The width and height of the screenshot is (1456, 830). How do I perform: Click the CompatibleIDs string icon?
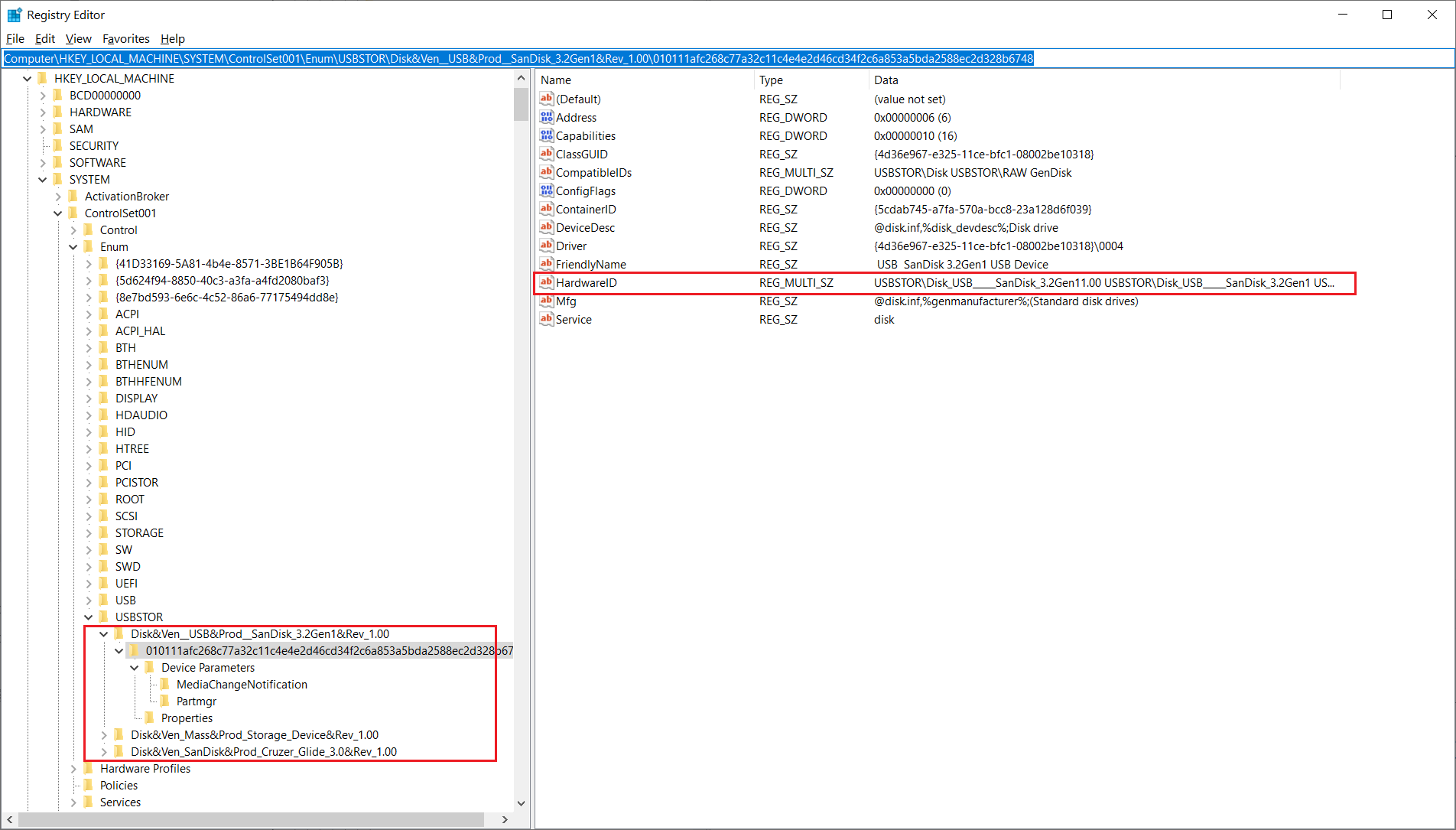[546, 172]
